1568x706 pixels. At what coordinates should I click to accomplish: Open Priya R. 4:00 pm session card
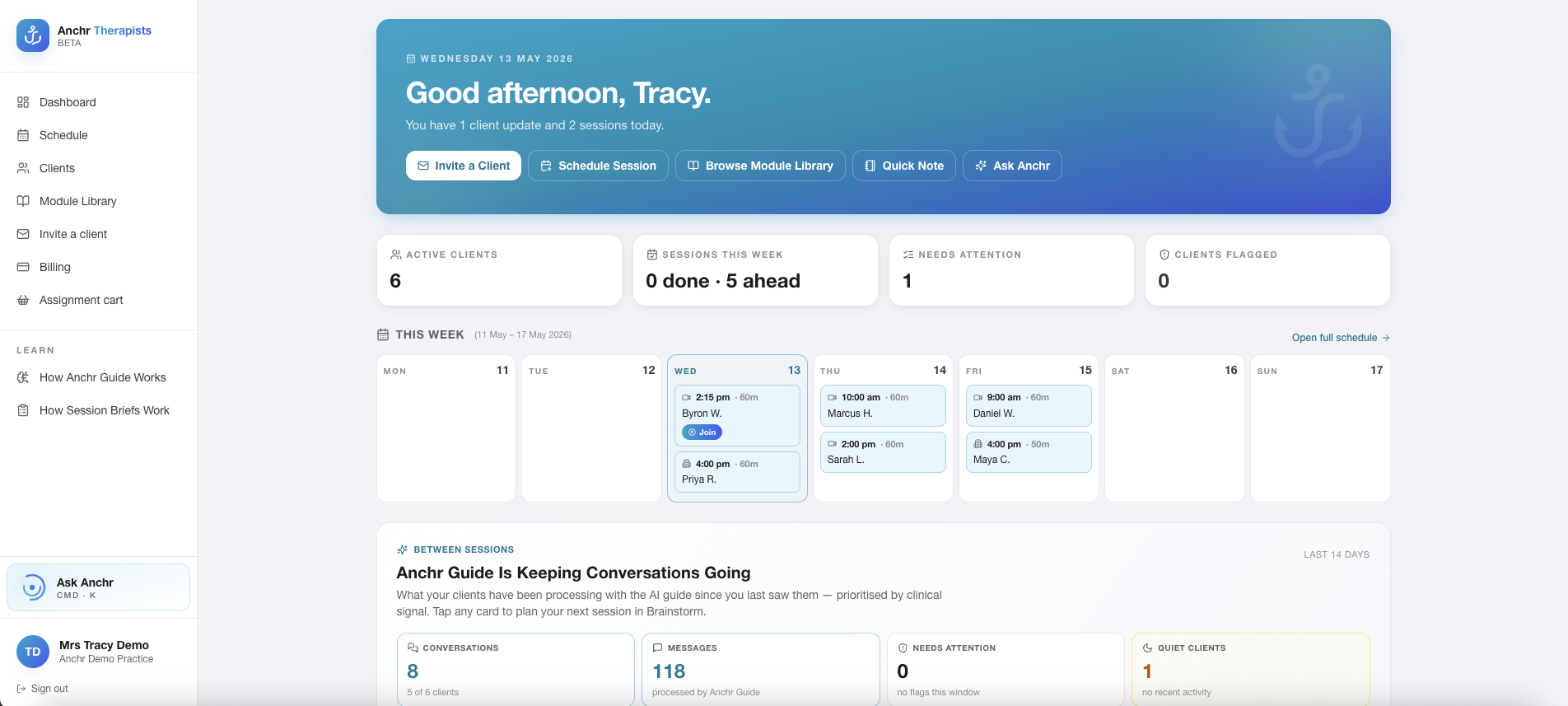[x=737, y=472]
